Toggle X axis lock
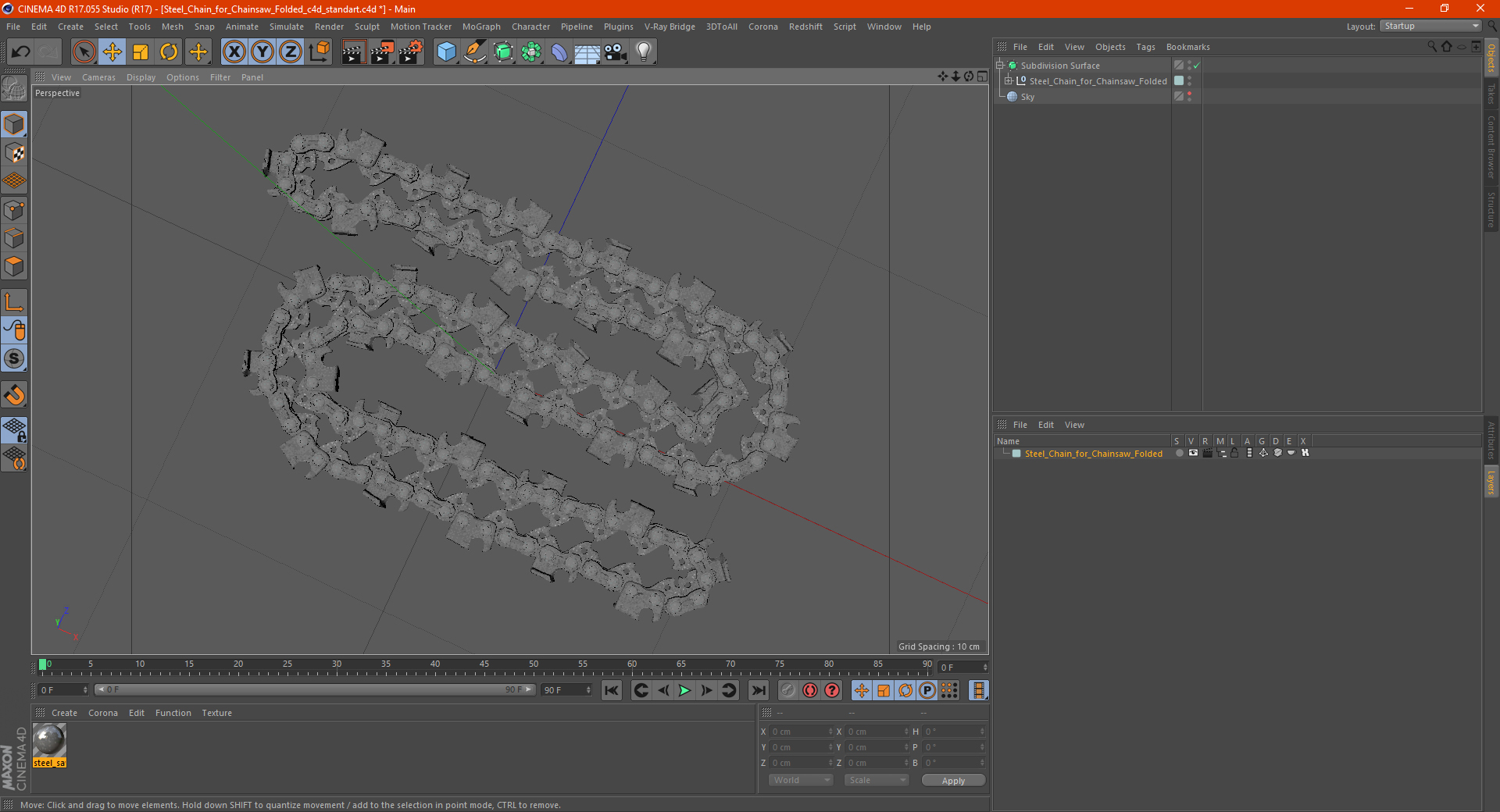 coord(234,52)
